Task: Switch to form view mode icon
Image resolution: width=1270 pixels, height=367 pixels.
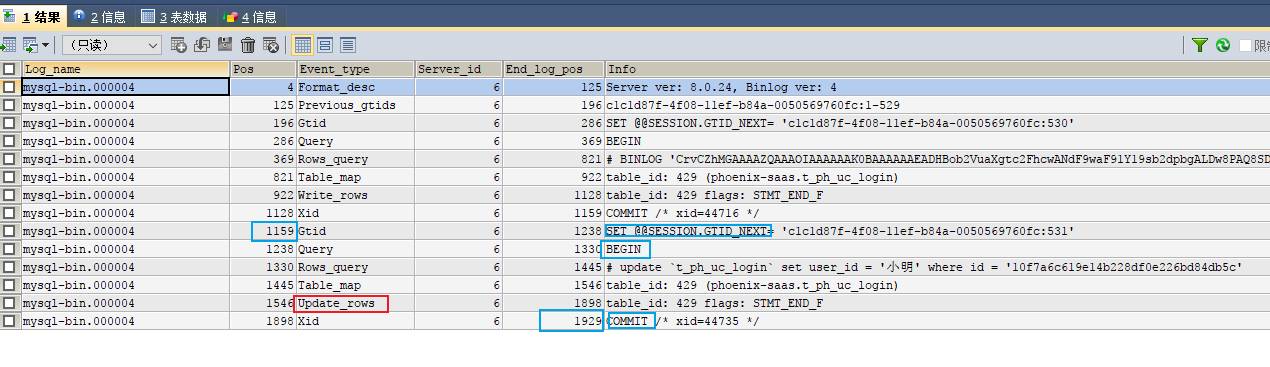Action: (x=325, y=45)
